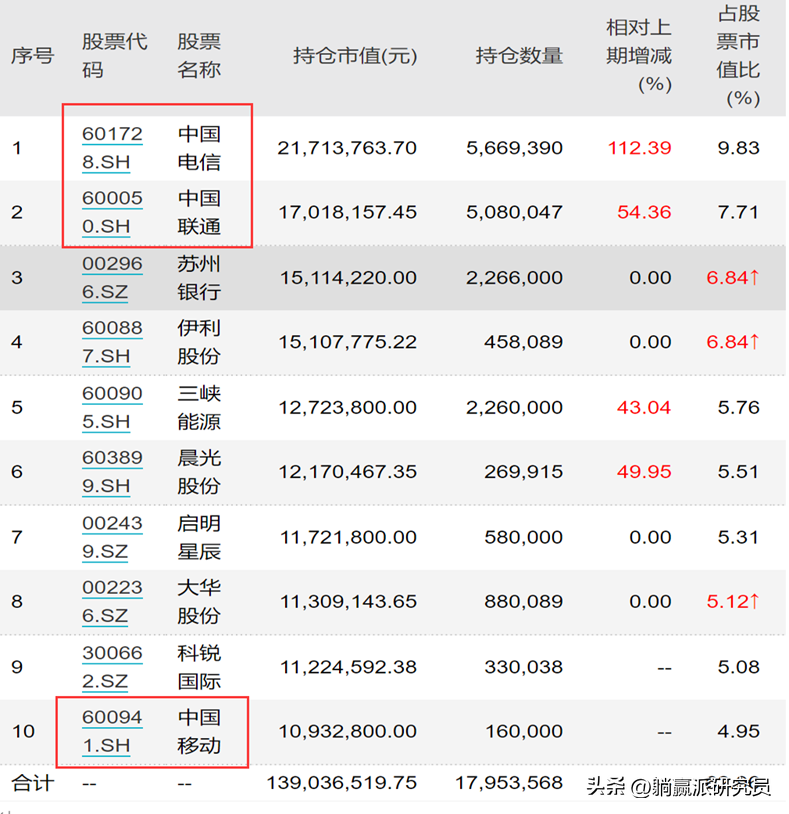The height and width of the screenshot is (814, 789).
Task: Click holding quantity 5,080,047
Action: pos(514,212)
